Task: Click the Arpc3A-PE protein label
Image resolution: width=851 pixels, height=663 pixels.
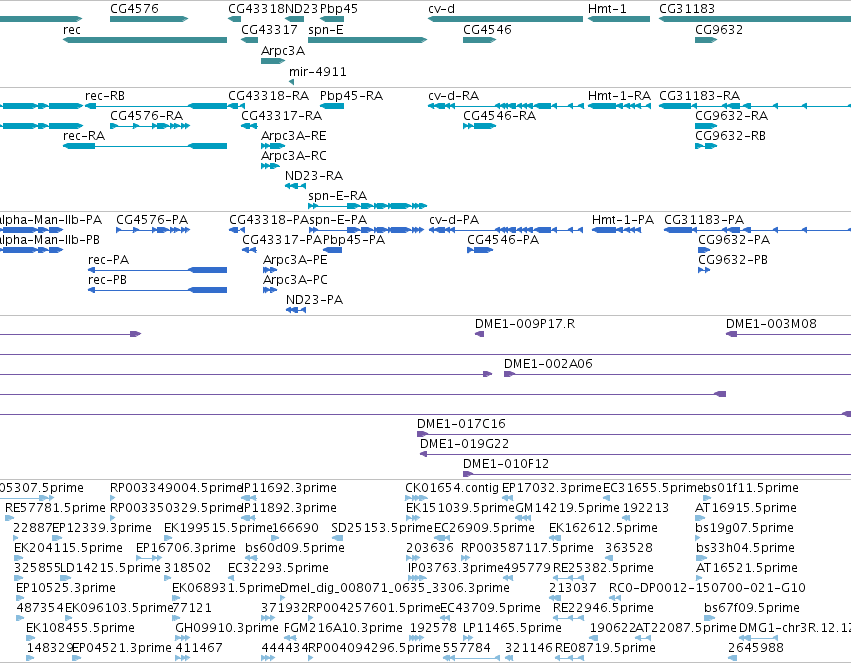Action: (x=295, y=260)
